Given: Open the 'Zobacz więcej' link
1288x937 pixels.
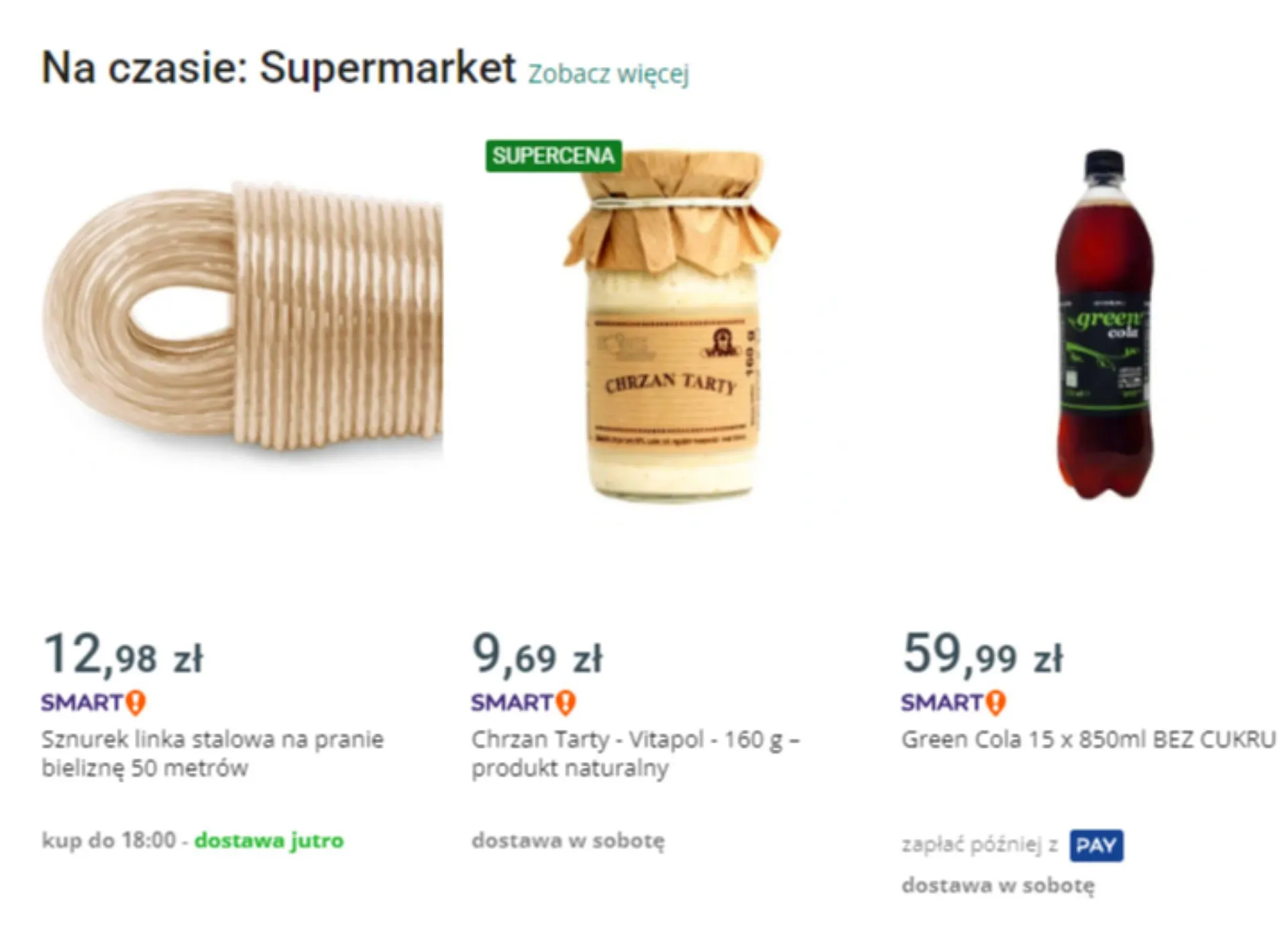Looking at the screenshot, I should click(x=608, y=74).
